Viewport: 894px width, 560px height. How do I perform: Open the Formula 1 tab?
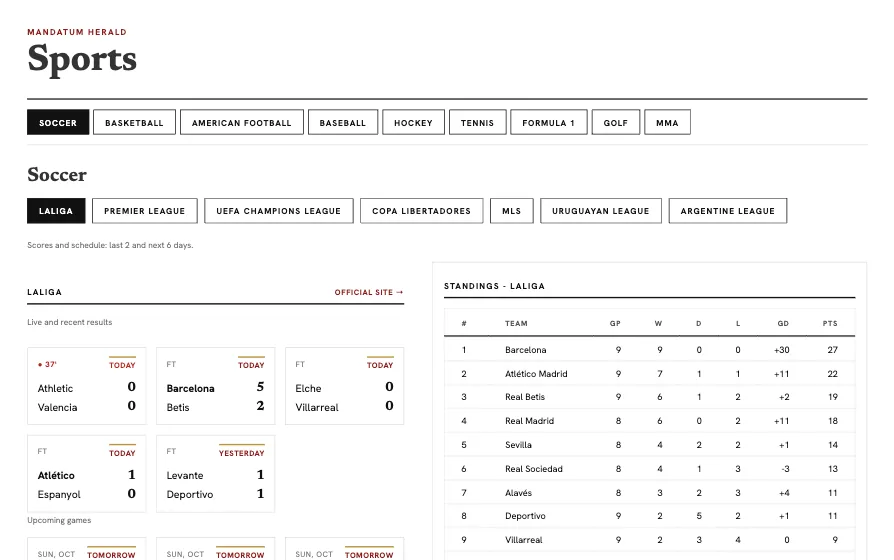548,122
